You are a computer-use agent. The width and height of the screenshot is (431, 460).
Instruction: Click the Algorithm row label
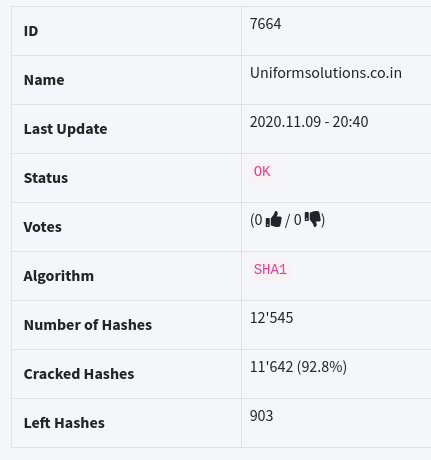(x=59, y=276)
